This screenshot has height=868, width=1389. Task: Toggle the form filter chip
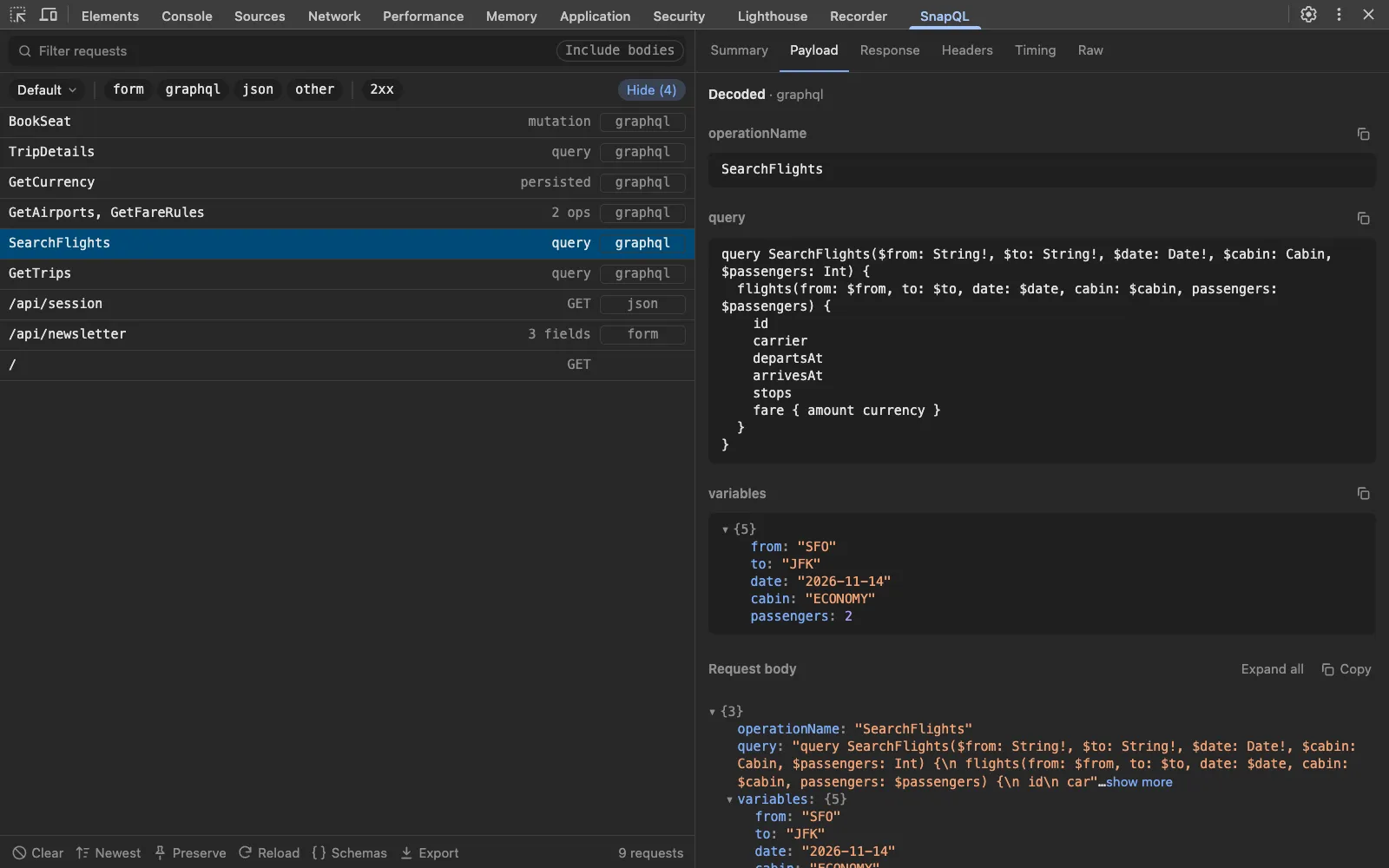[x=128, y=89]
